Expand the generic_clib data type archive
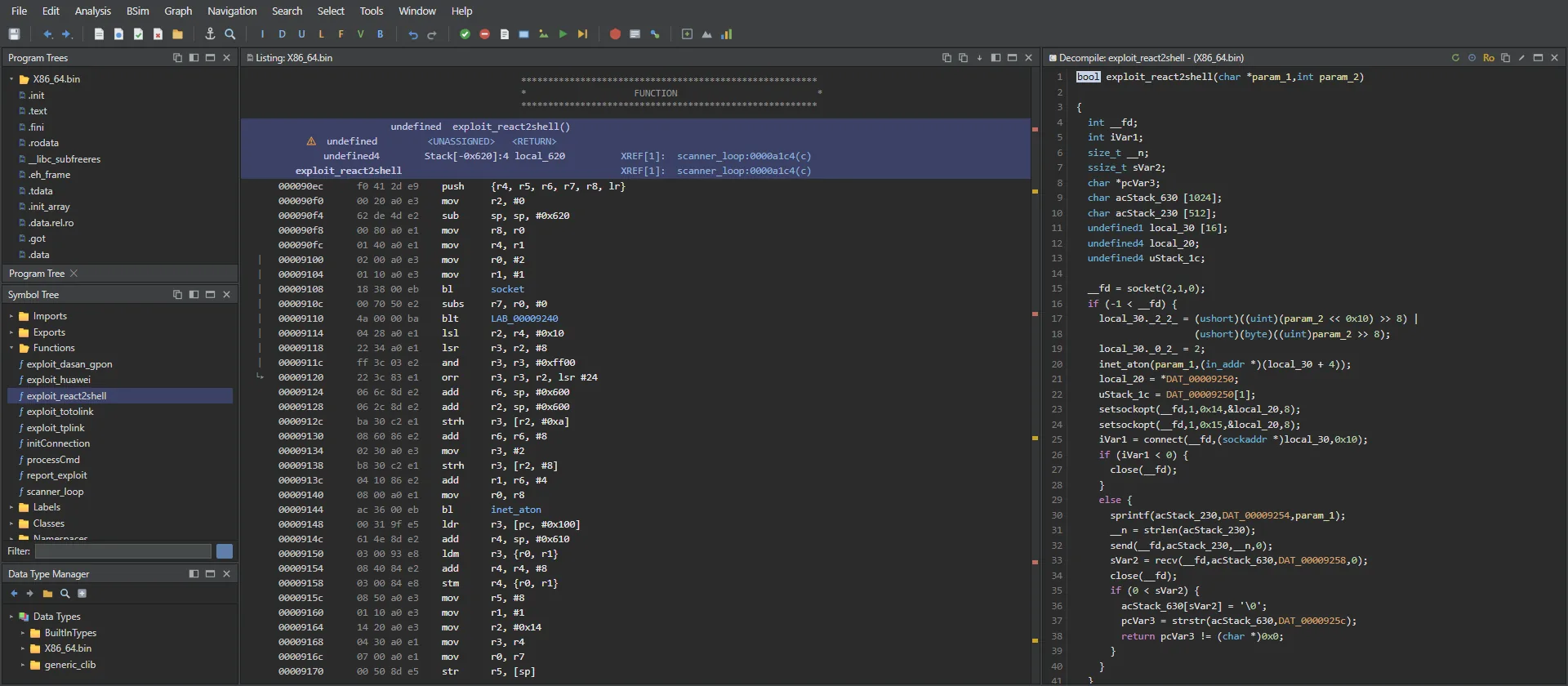 tap(23, 665)
